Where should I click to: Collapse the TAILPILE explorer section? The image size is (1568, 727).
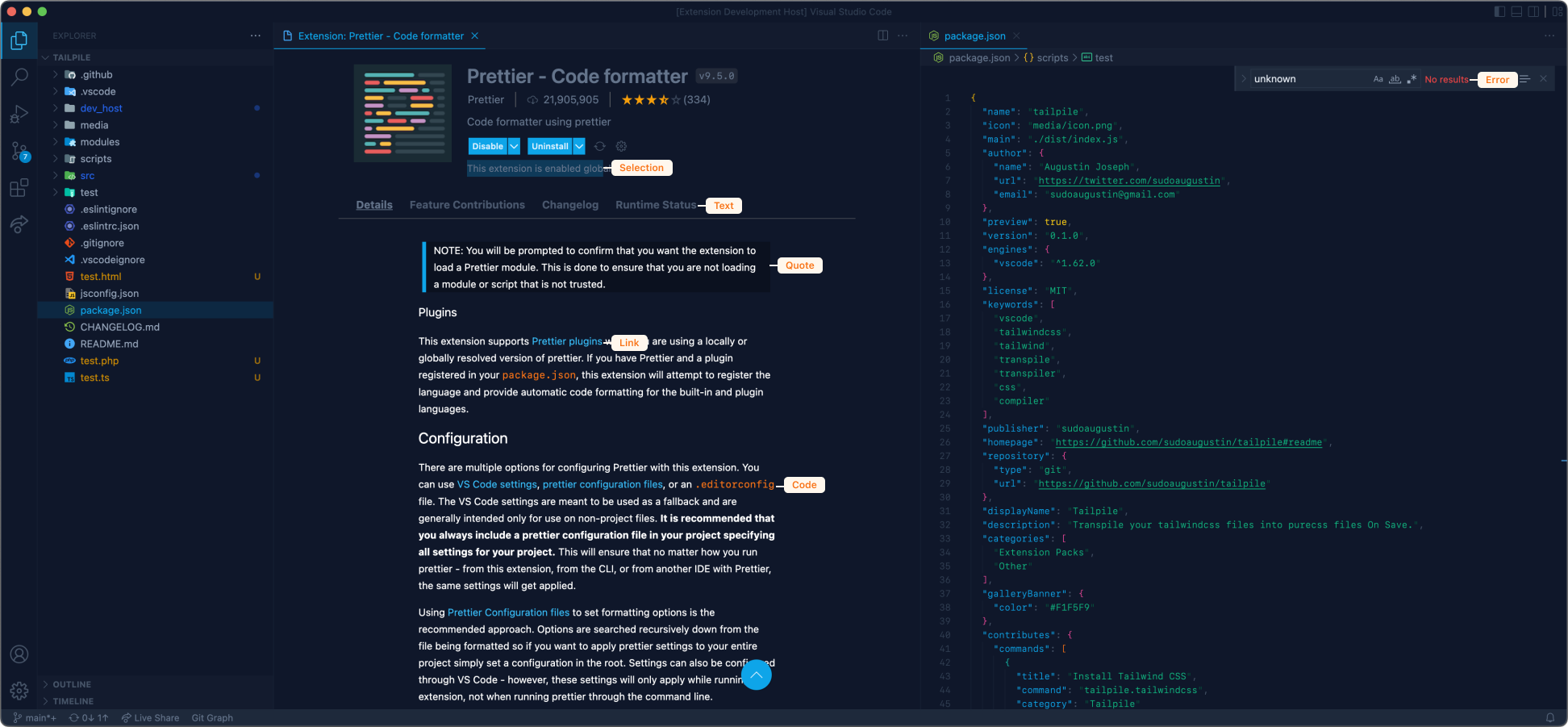point(155,57)
